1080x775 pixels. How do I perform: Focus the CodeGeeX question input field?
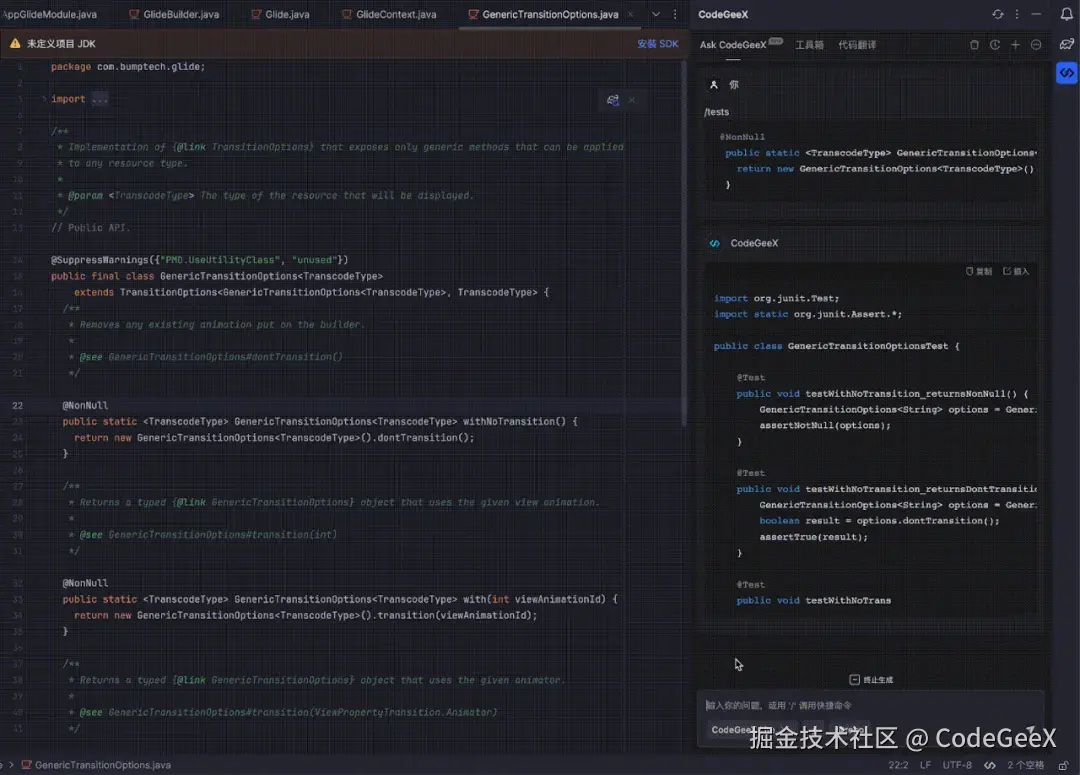(871, 705)
